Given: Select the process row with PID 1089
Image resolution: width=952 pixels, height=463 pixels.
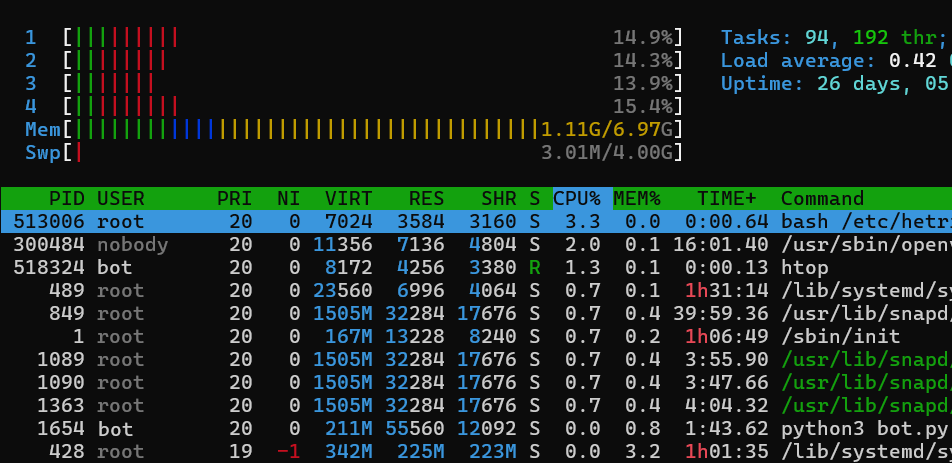Looking at the screenshot, I should [476, 360].
